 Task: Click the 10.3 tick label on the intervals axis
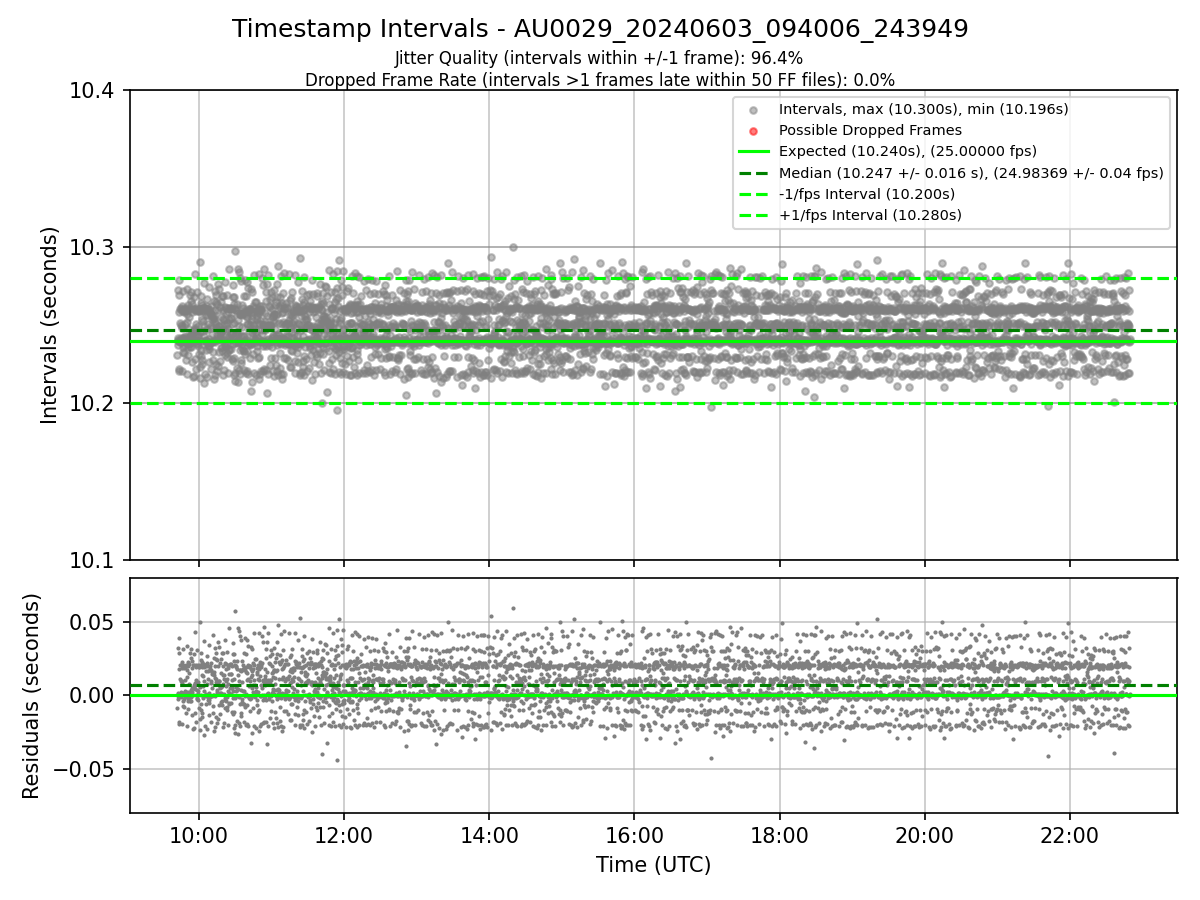point(94,247)
